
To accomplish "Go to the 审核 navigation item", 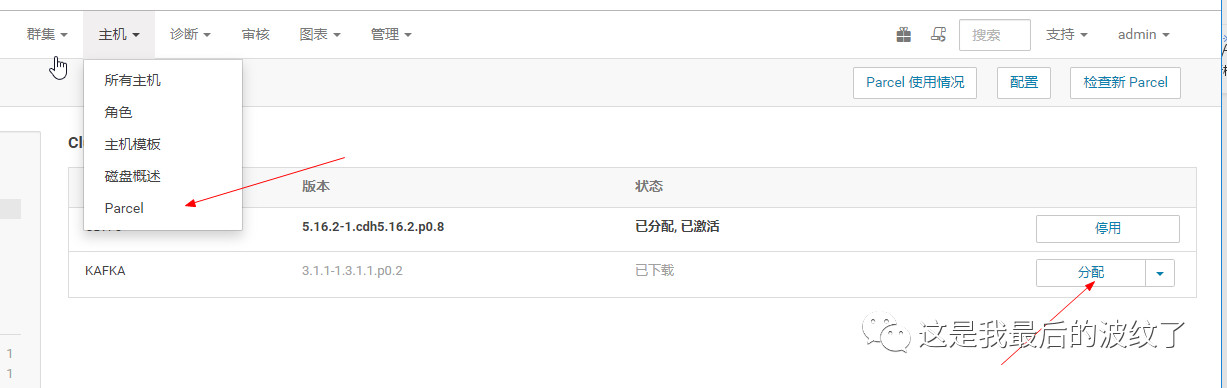I will [x=255, y=34].
